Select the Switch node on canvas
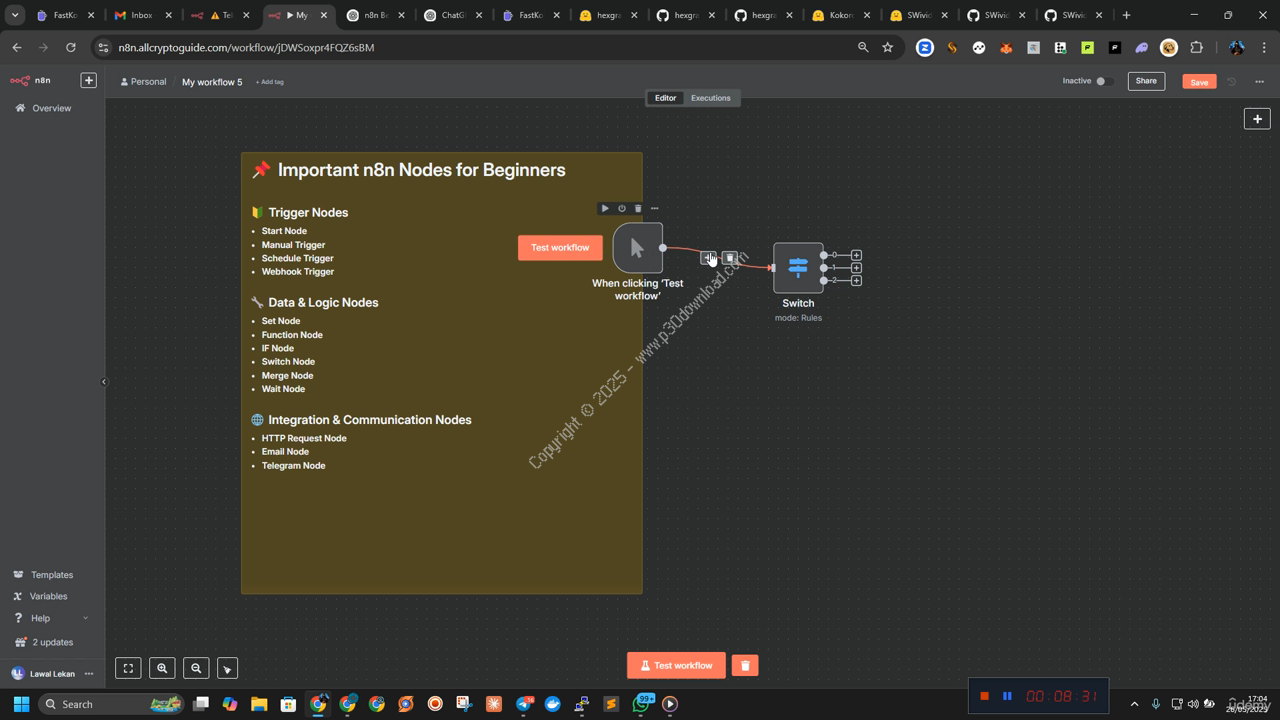The width and height of the screenshot is (1280, 720). coord(798,268)
